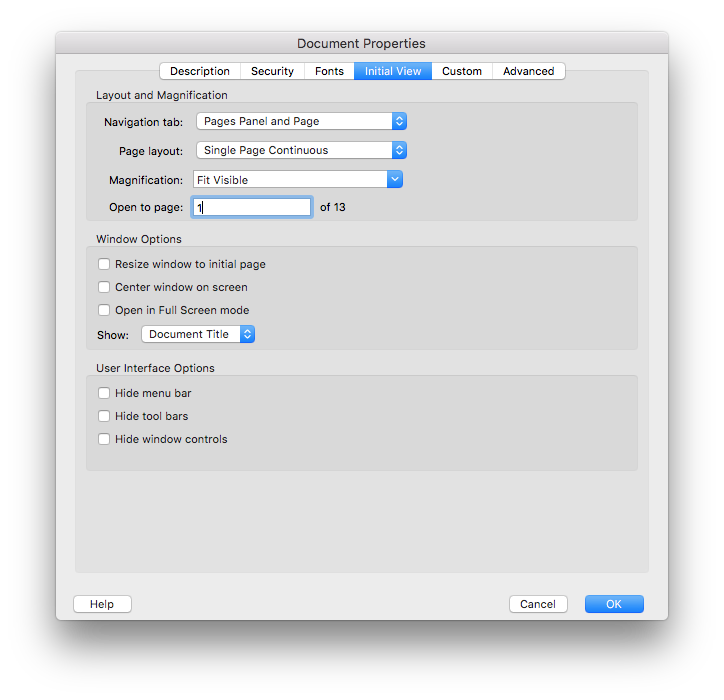Switch to the Description tab

tap(200, 71)
